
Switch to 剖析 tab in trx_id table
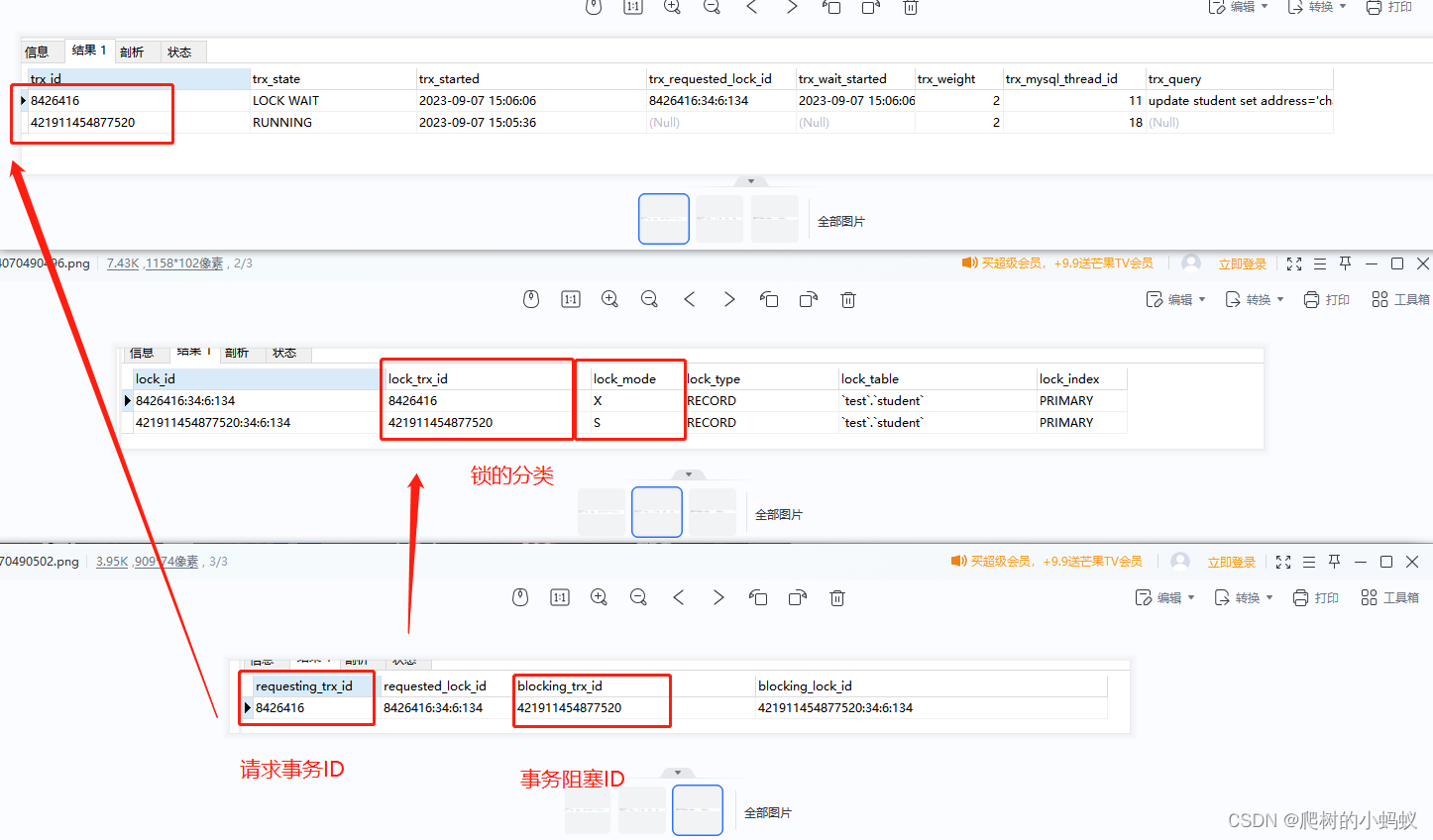tap(132, 52)
